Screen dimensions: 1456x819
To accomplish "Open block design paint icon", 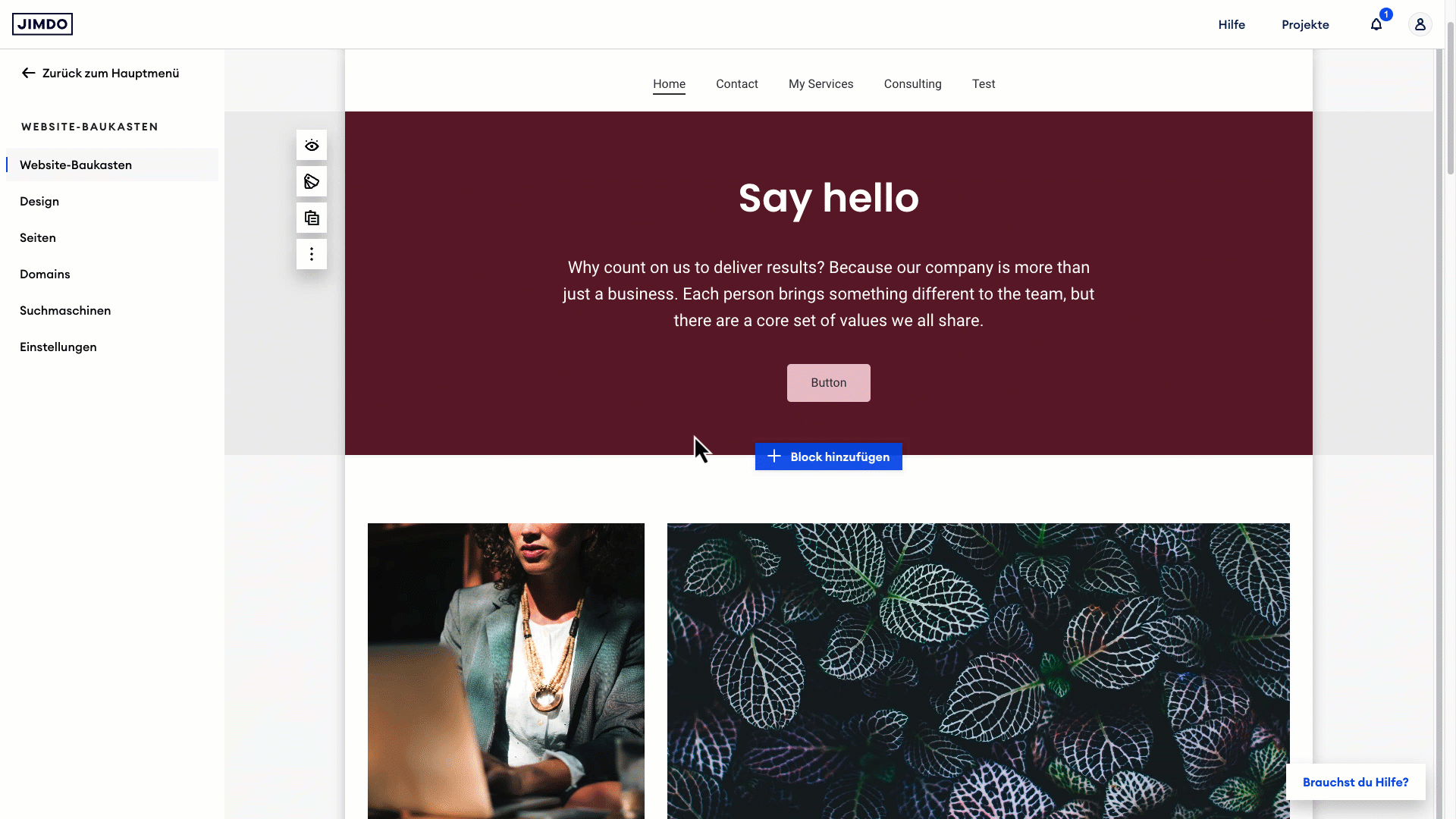I will pos(312,182).
